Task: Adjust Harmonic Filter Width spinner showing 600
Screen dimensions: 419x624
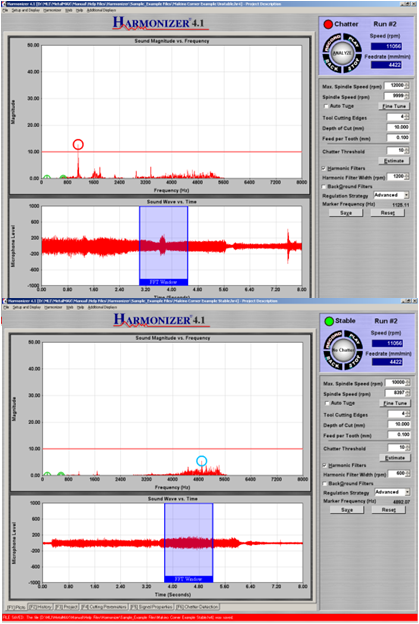Action: [407, 473]
